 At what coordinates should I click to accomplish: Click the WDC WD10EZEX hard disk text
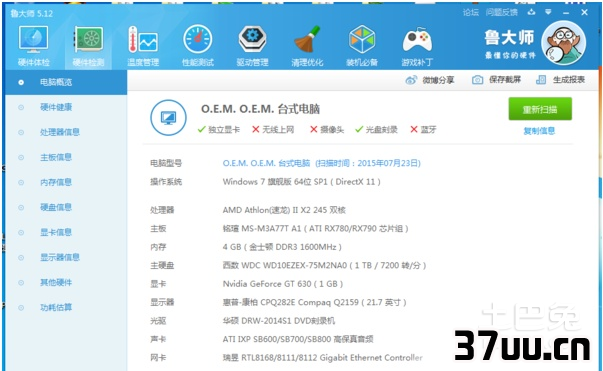pyautogui.click(x=324, y=266)
